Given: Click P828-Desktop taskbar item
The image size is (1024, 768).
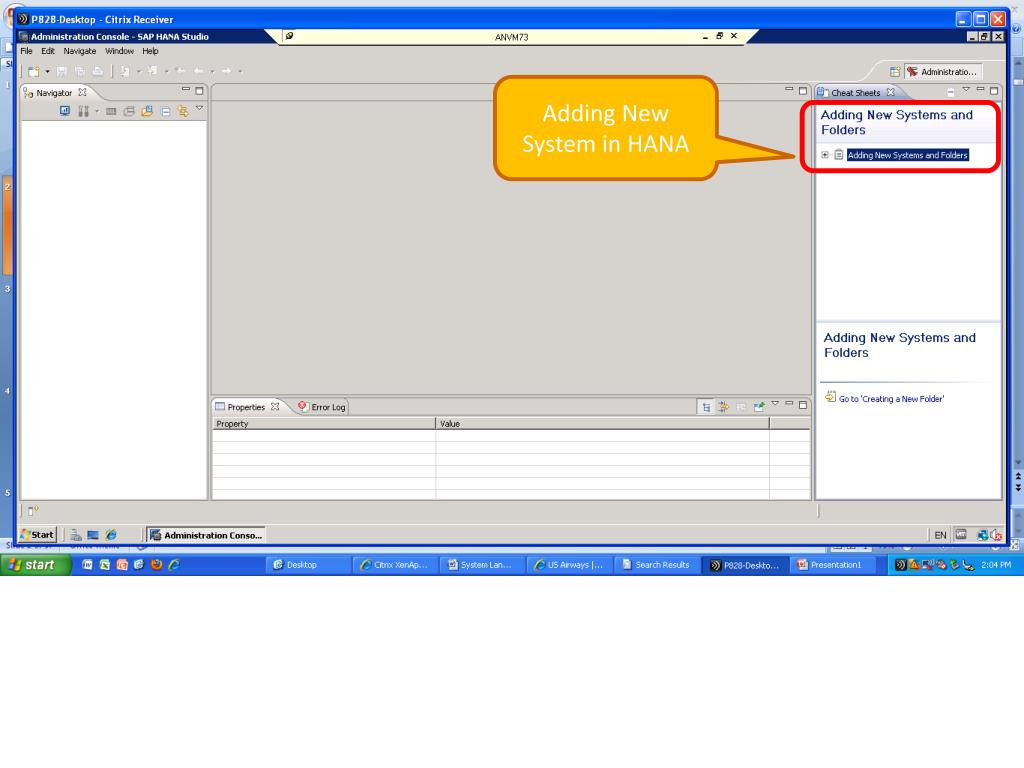Looking at the screenshot, I should [743, 565].
